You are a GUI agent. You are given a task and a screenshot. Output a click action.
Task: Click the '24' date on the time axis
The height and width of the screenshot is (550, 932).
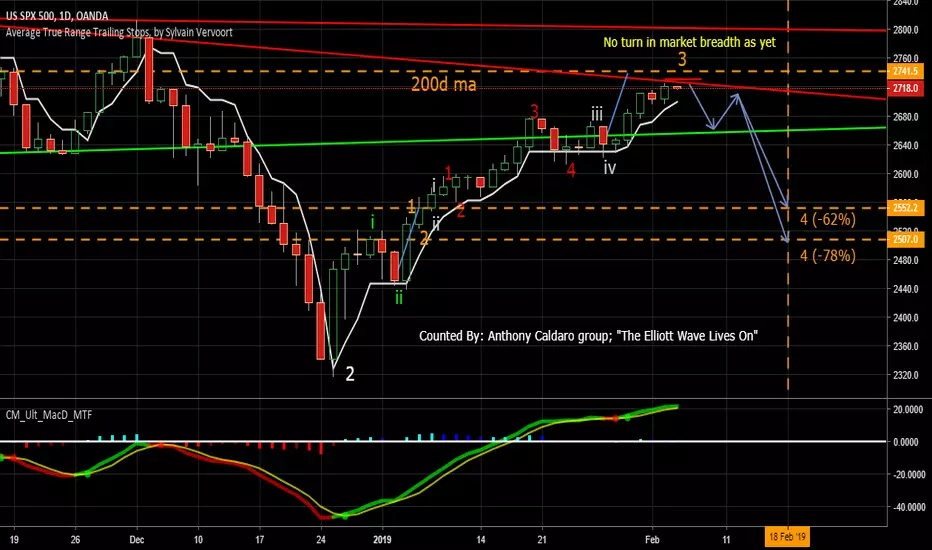tap(321, 540)
